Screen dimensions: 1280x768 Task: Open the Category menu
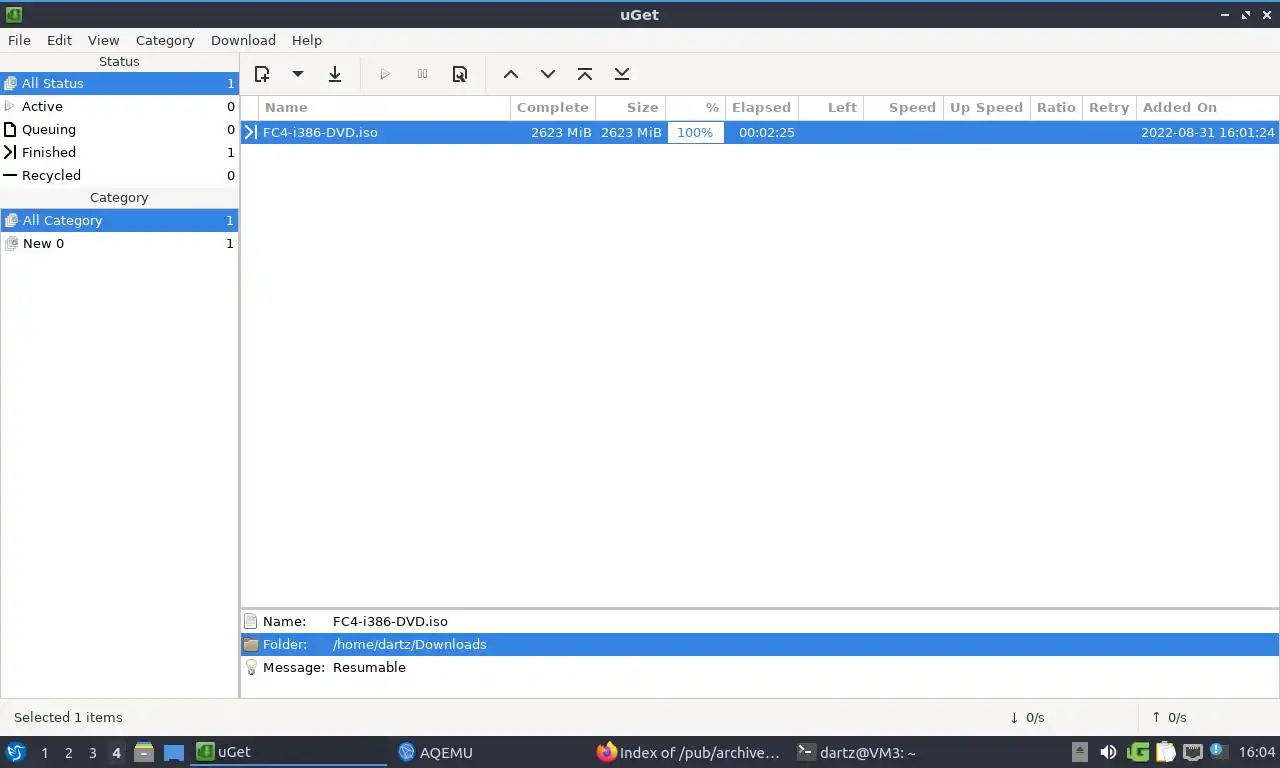(165, 40)
